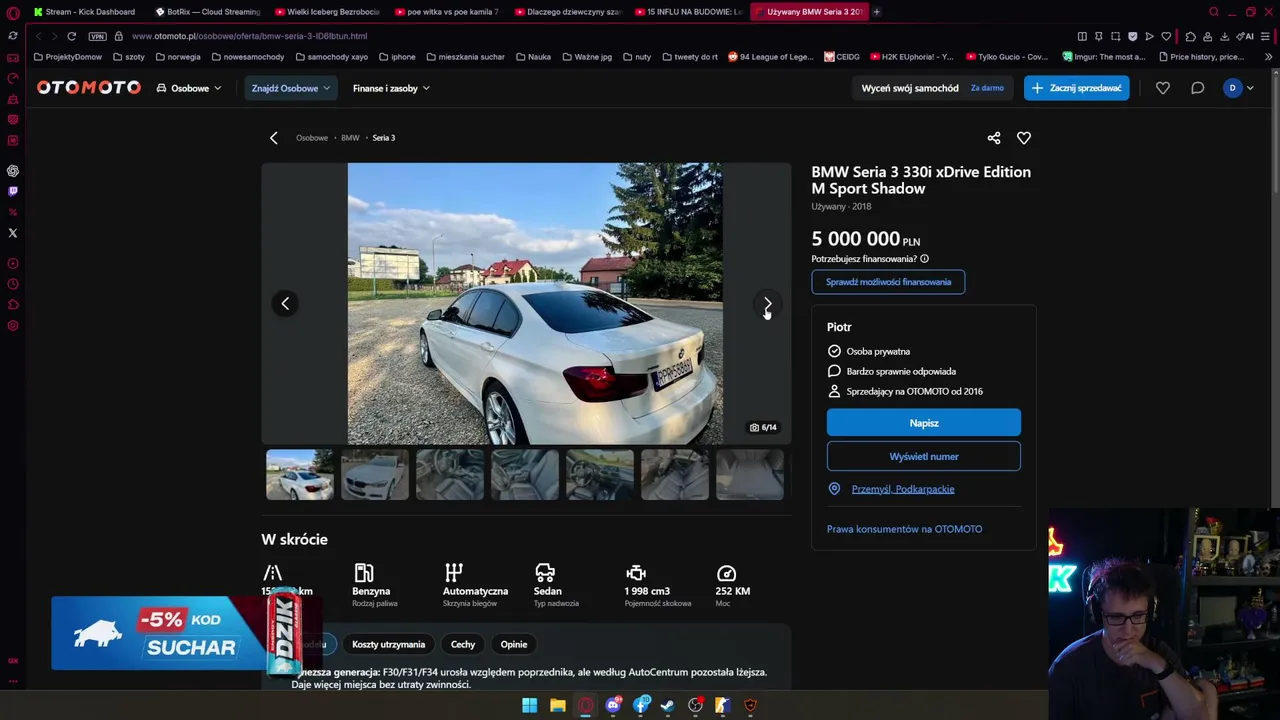Image resolution: width=1280 pixels, height=720 pixels.
Task: Open saved favorites heart in header
Action: 1162,88
